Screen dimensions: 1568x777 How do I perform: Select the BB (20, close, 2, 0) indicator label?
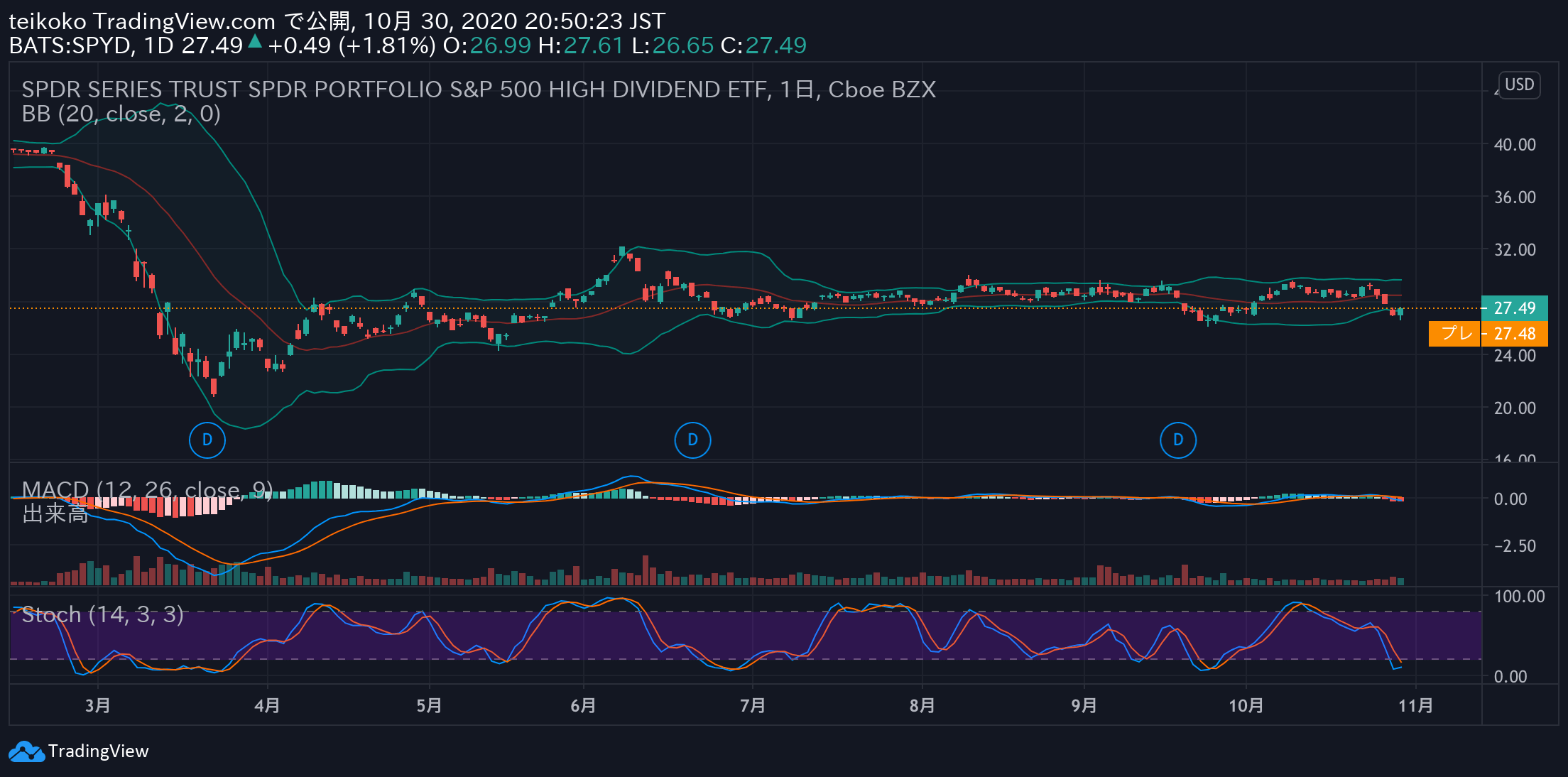121,114
